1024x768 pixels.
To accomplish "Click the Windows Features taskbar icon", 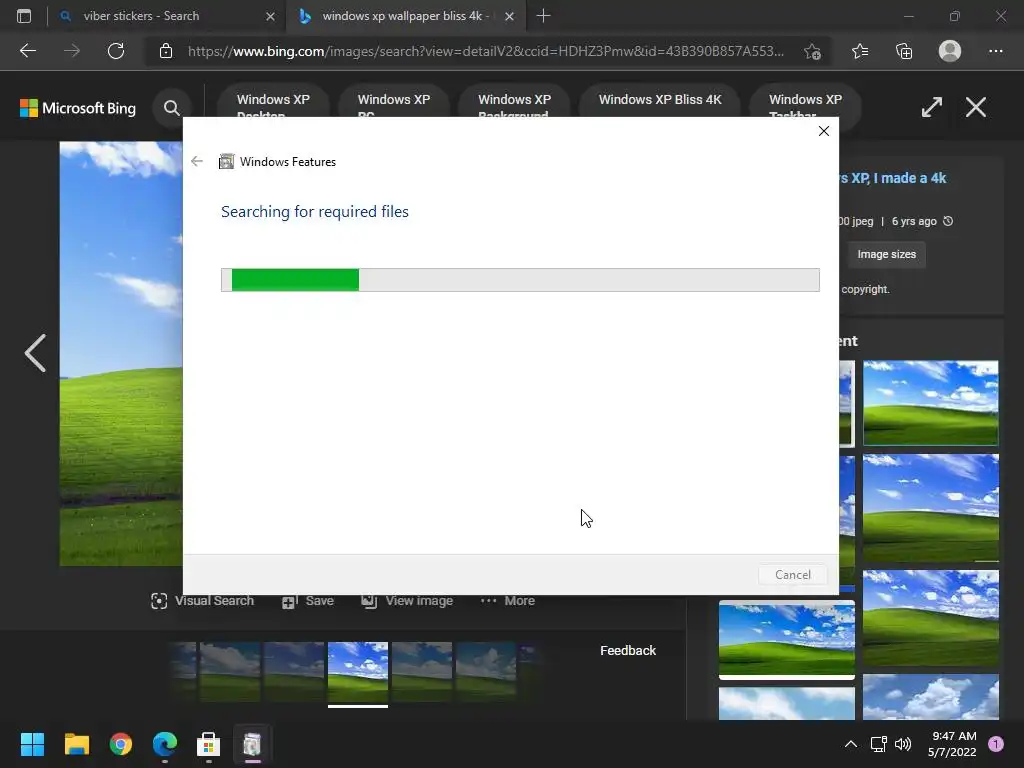I will pos(252,744).
